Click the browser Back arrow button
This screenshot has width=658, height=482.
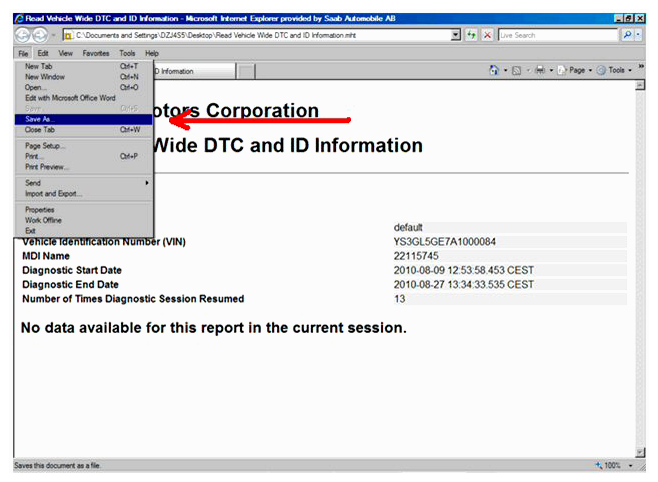23,35
